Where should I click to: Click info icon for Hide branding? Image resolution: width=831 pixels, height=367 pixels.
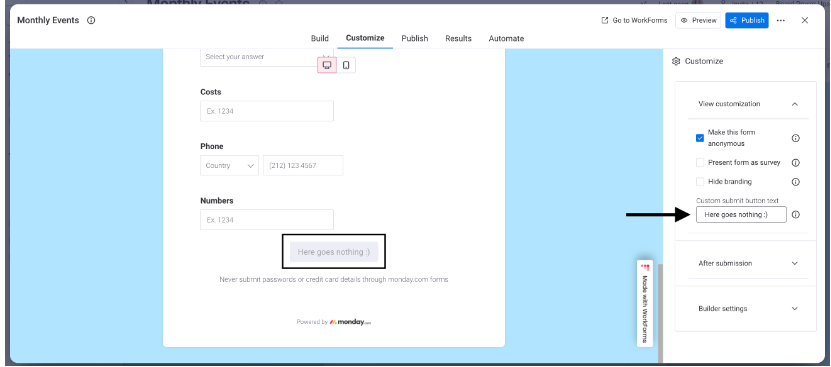coord(795,181)
